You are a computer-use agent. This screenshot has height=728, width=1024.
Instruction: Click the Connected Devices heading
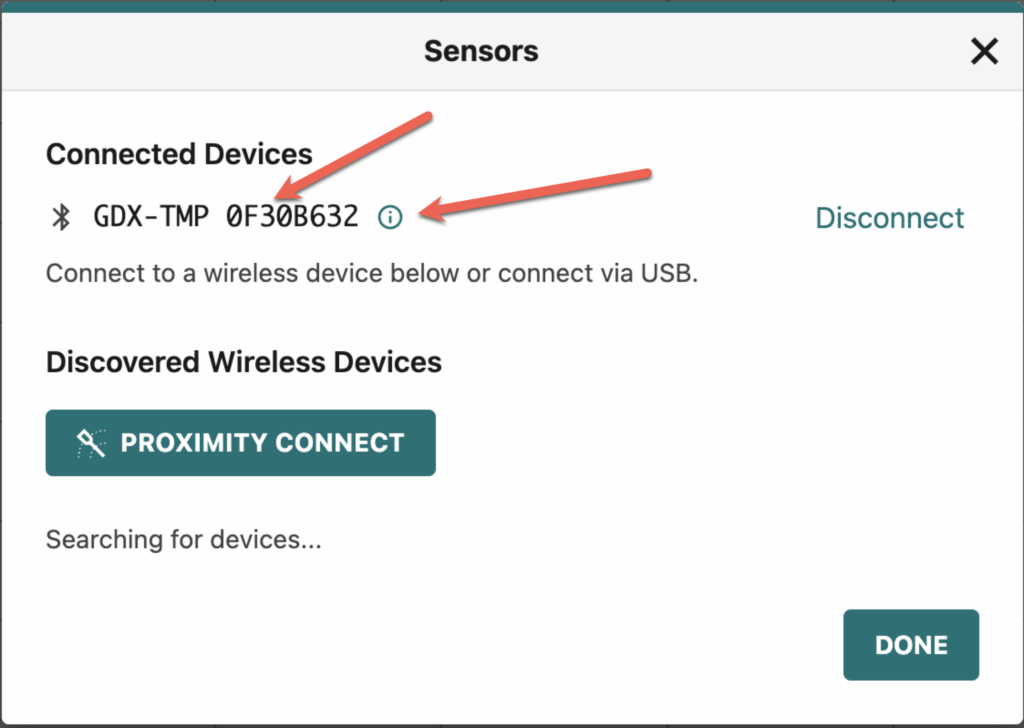(179, 154)
